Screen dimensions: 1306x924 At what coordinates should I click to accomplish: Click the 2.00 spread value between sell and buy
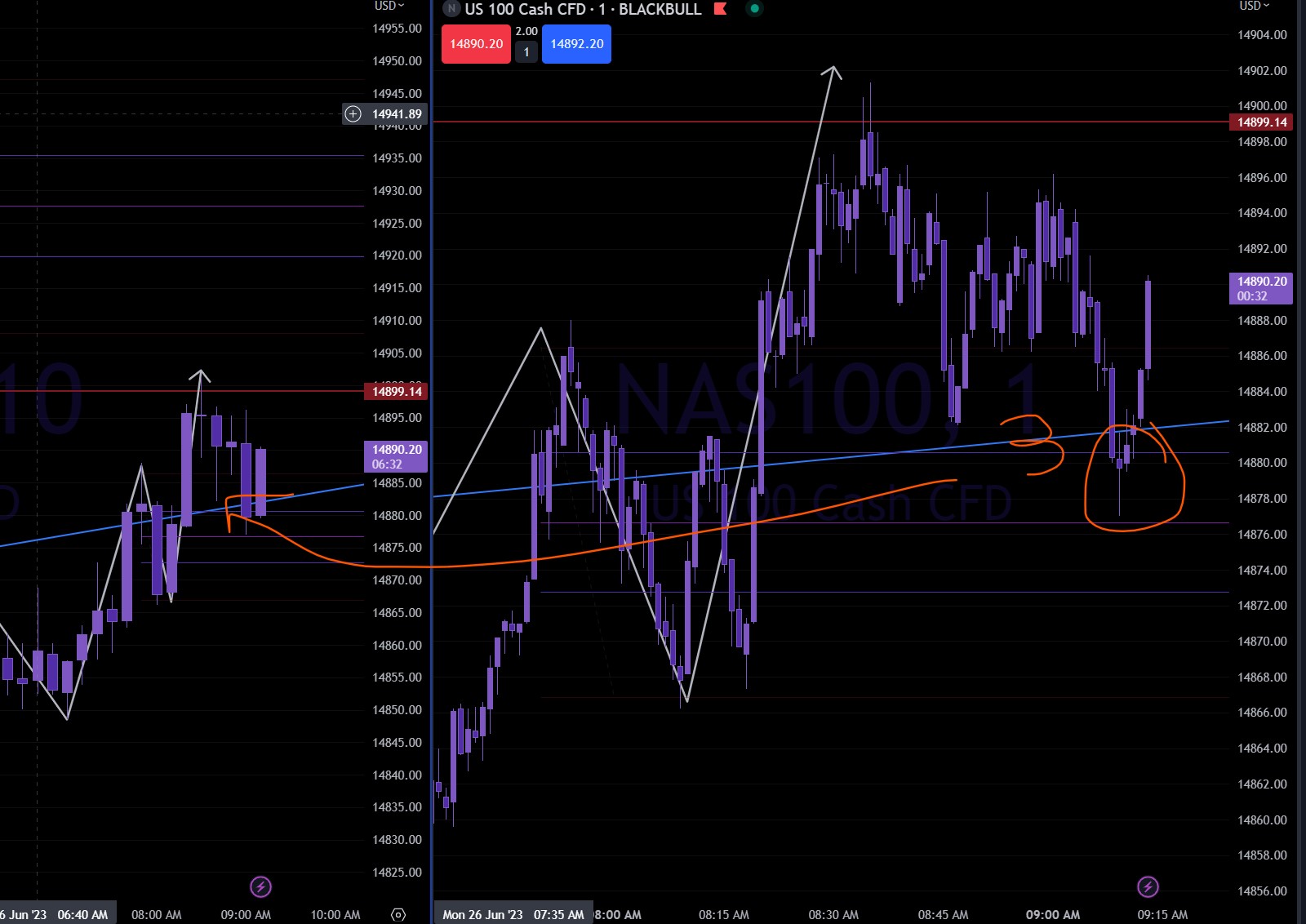coord(526,31)
